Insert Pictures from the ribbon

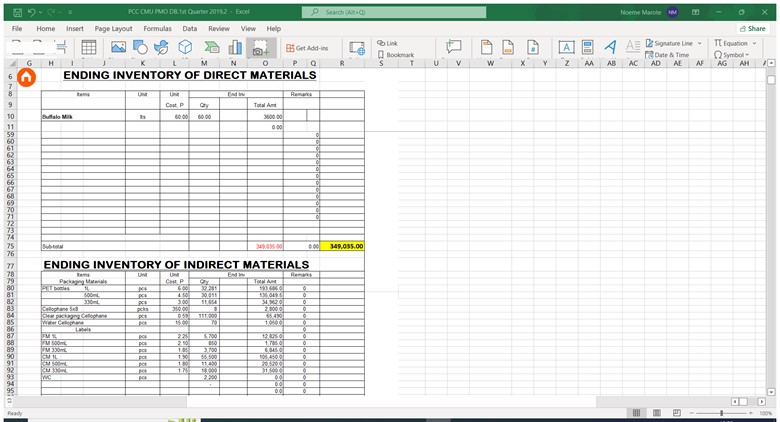point(118,47)
